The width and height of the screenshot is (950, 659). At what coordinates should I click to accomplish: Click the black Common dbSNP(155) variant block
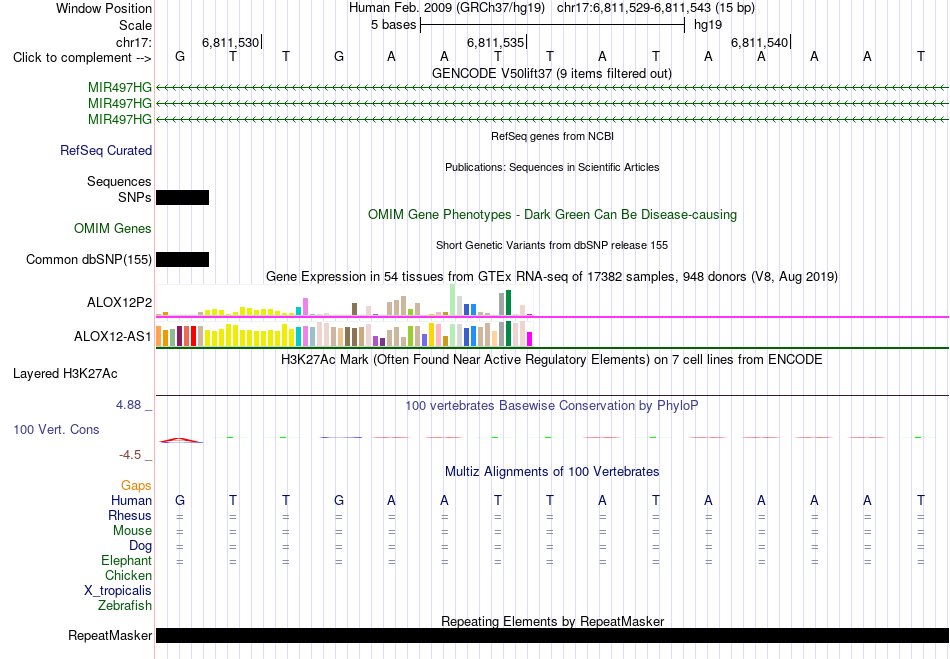pos(182,260)
